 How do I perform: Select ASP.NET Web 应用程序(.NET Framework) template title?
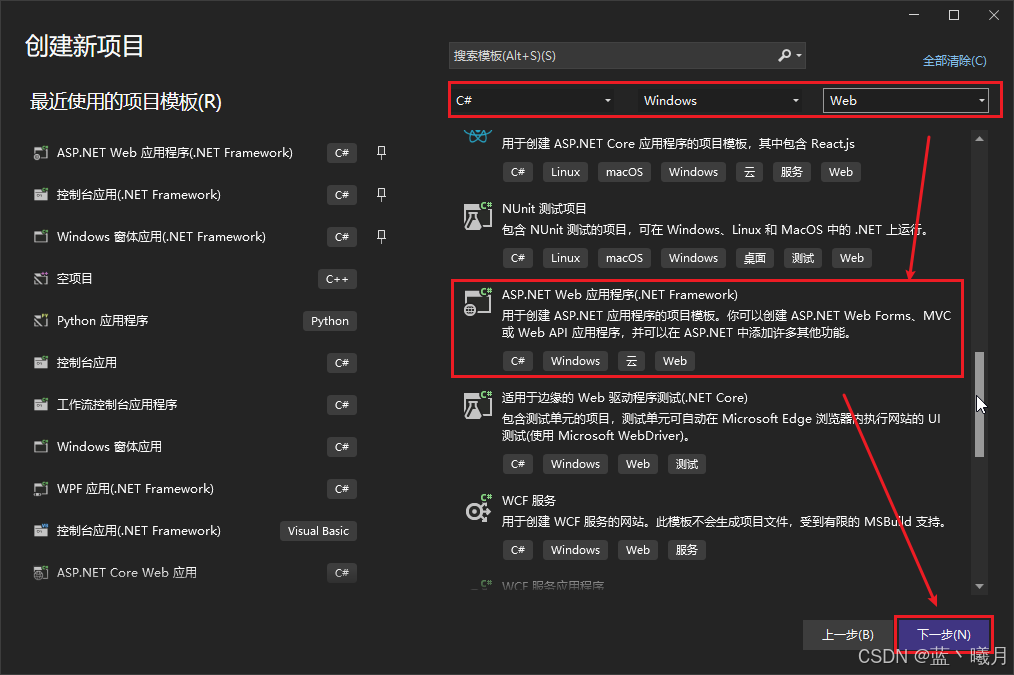pos(620,295)
